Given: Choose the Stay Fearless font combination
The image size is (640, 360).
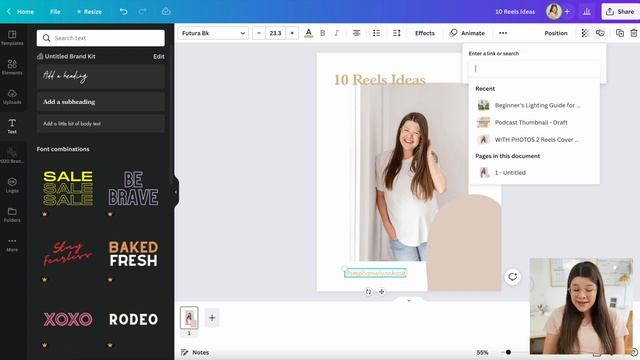Looking at the screenshot, I should (68, 253).
